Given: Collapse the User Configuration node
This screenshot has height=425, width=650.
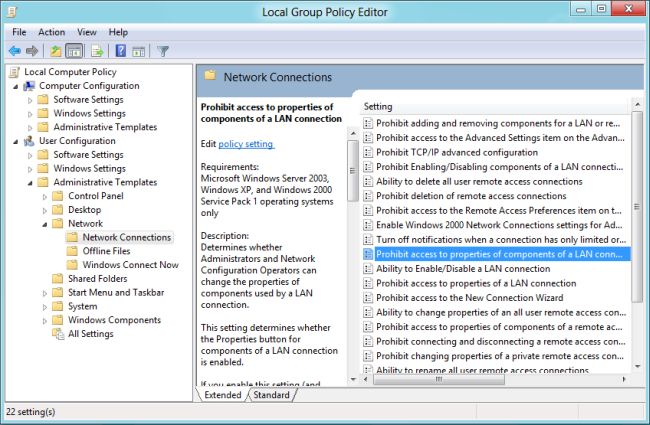Looking at the screenshot, I should tap(16, 142).
